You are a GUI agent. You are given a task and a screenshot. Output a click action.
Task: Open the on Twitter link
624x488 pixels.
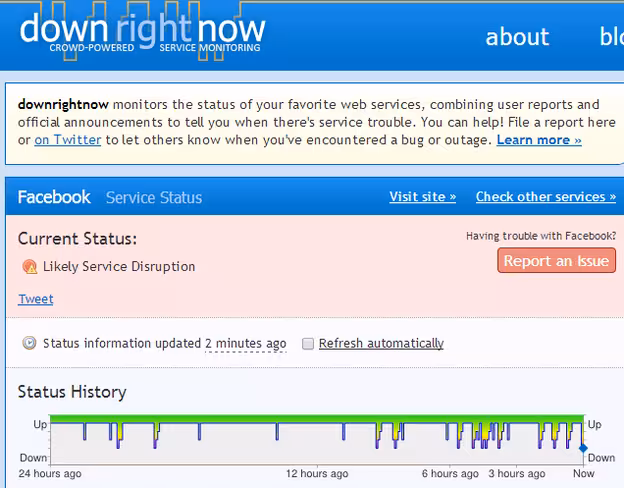coord(68,140)
